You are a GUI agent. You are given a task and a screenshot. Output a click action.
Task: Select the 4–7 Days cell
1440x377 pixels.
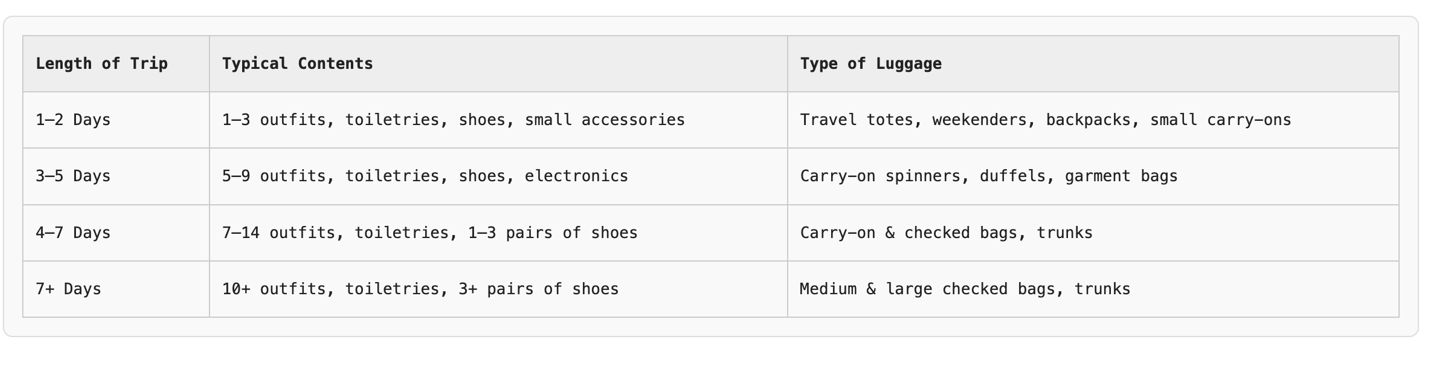pos(116,233)
